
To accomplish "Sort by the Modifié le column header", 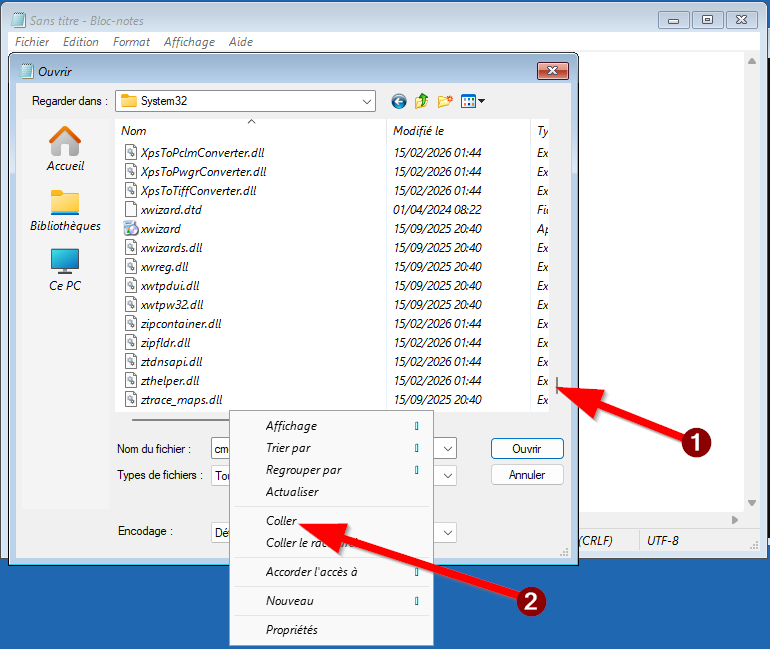I will click(418, 131).
